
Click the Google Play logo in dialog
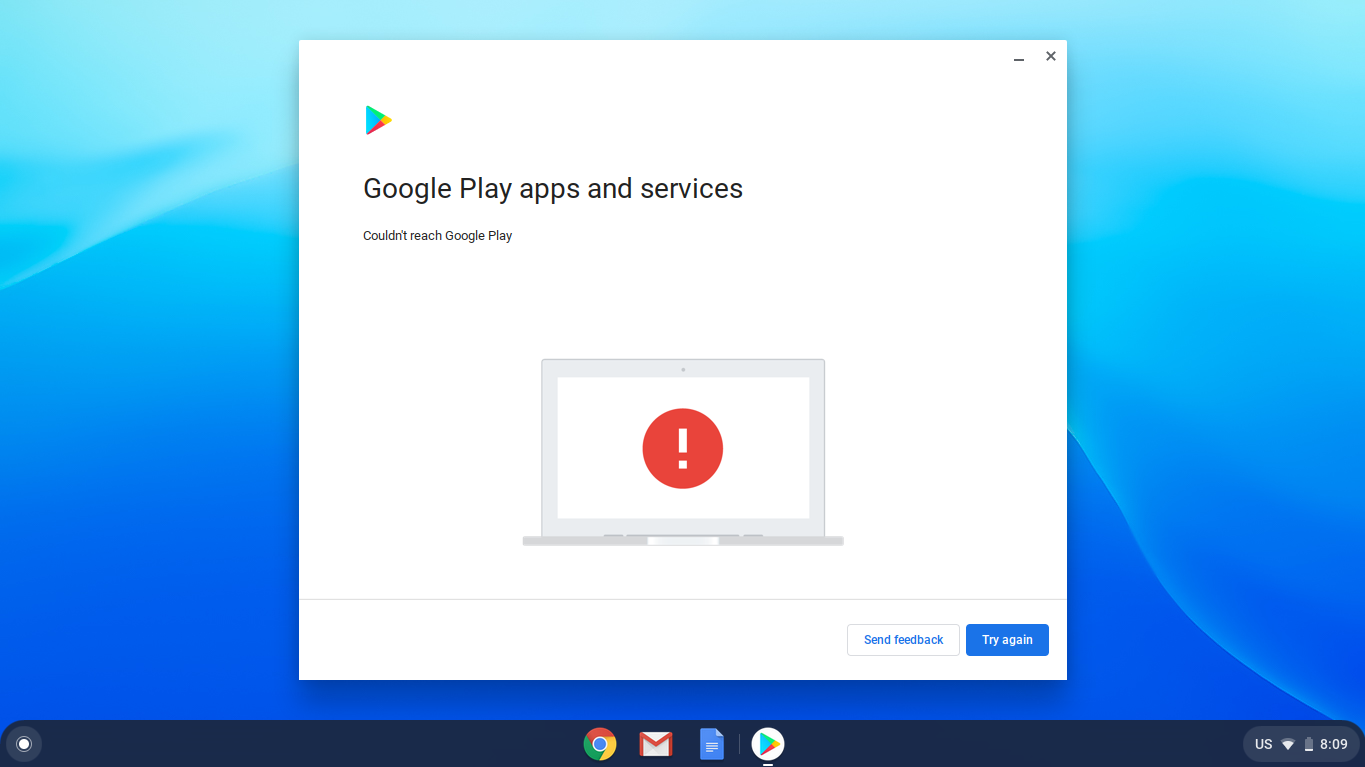tap(378, 120)
